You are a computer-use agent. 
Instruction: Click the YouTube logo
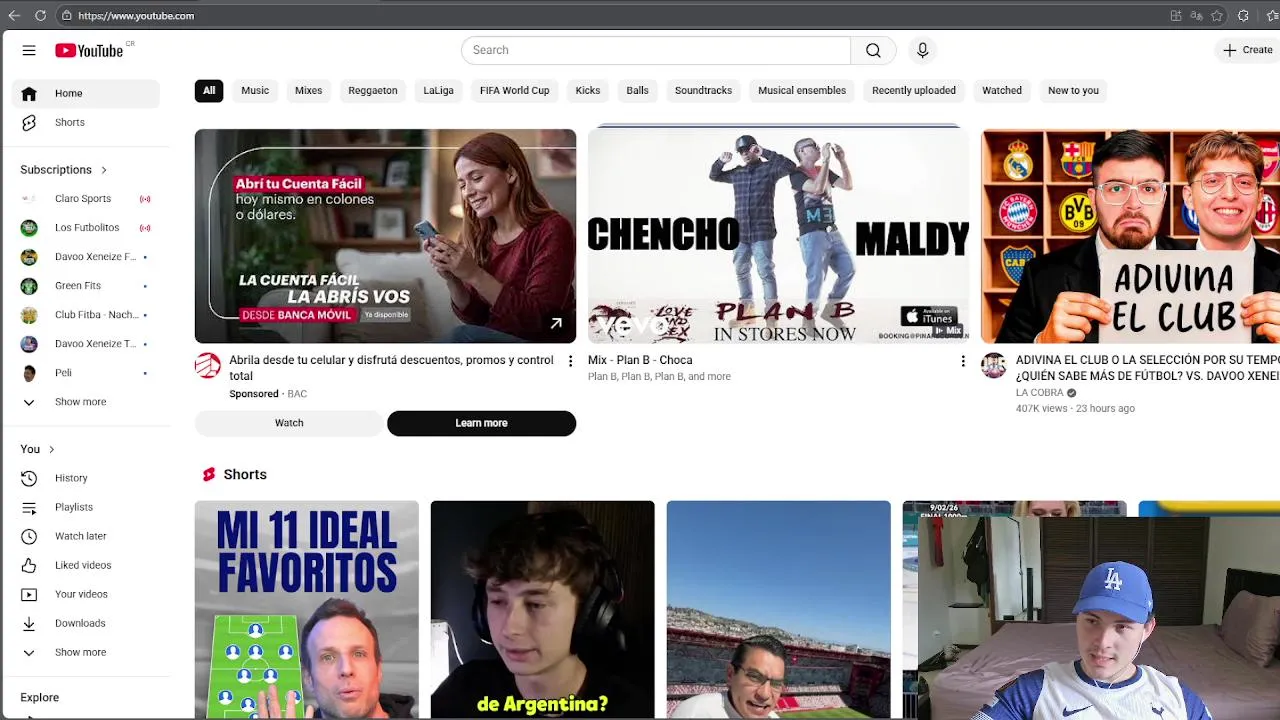pos(89,50)
